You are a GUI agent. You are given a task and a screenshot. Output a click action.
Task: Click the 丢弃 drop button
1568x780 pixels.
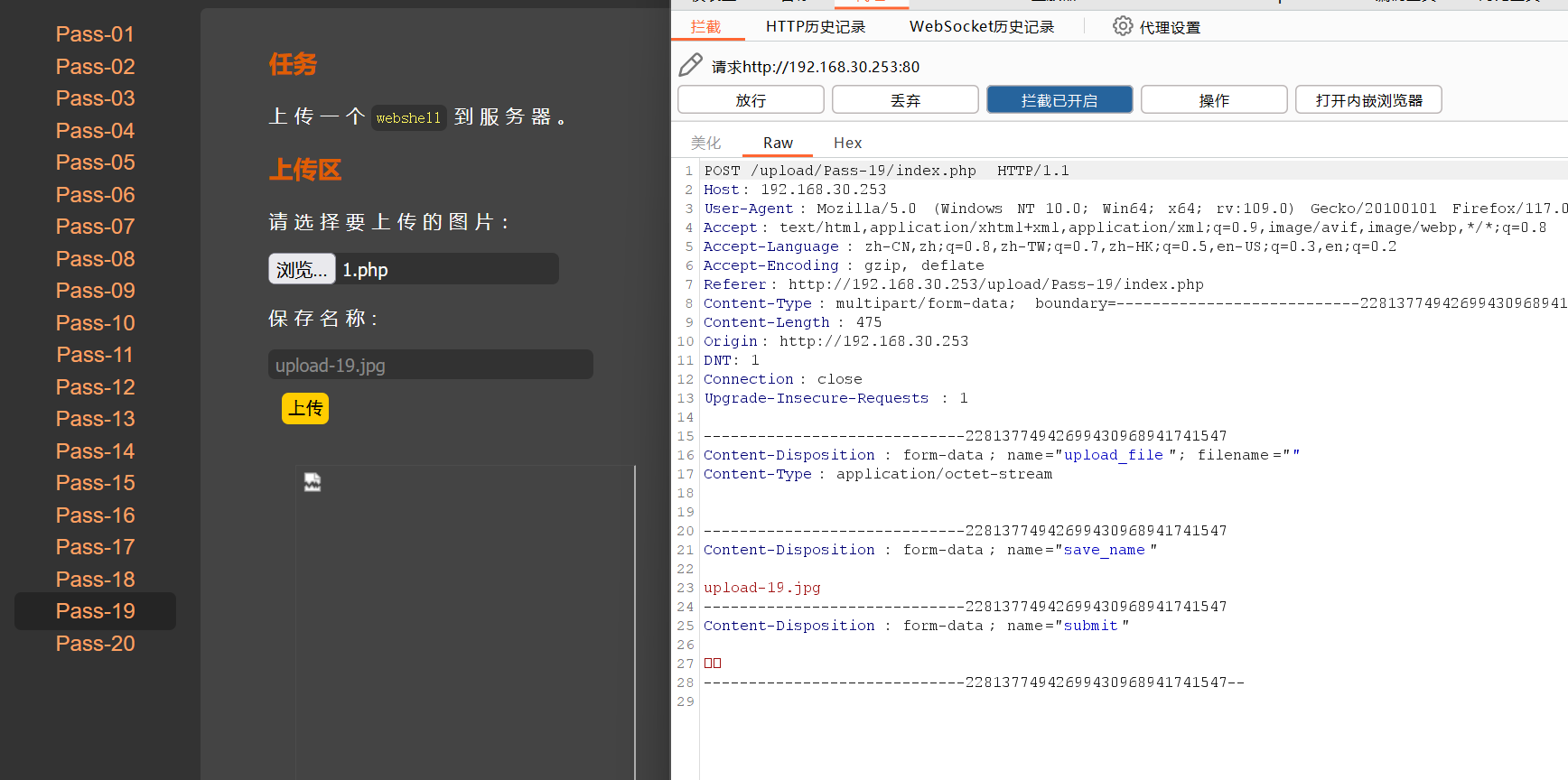[x=905, y=99]
